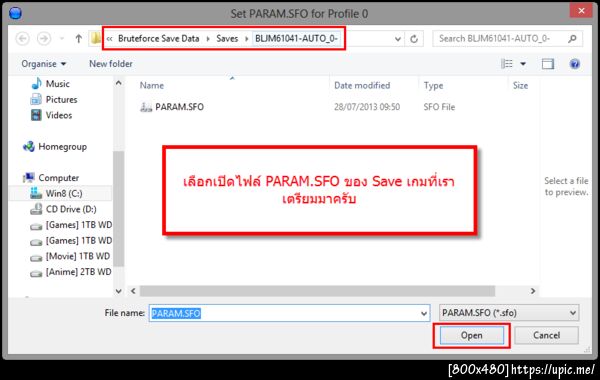Select the Win8 (C:) drive

tap(64, 194)
